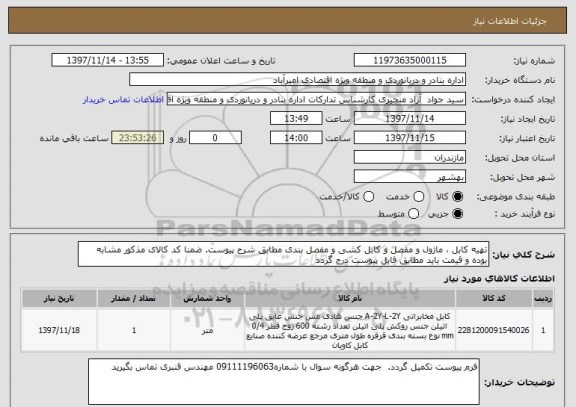
Task: Click the public announcement date field 1397/11/14 - 13:55
Action: (x=108, y=60)
